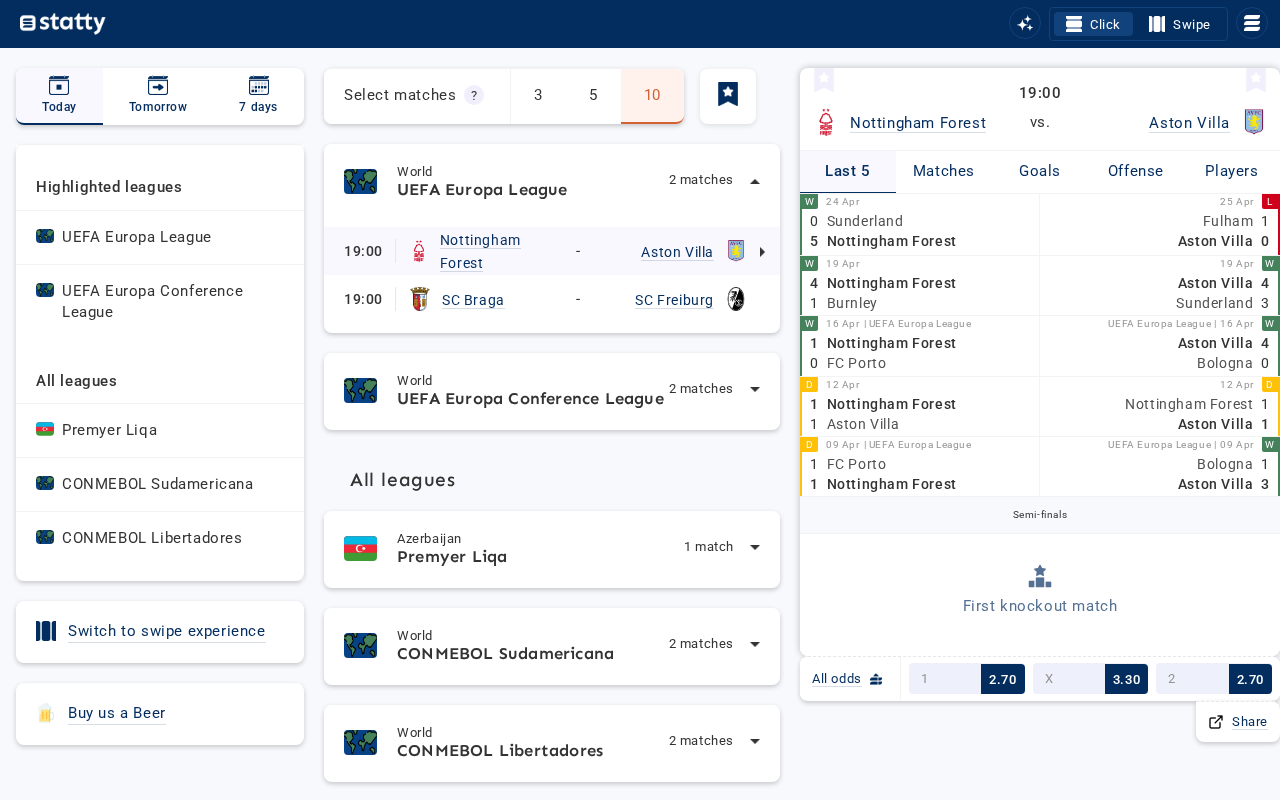This screenshot has width=1280, height=800.
Task: Click the Share button
Action: [x=1238, y=722]
